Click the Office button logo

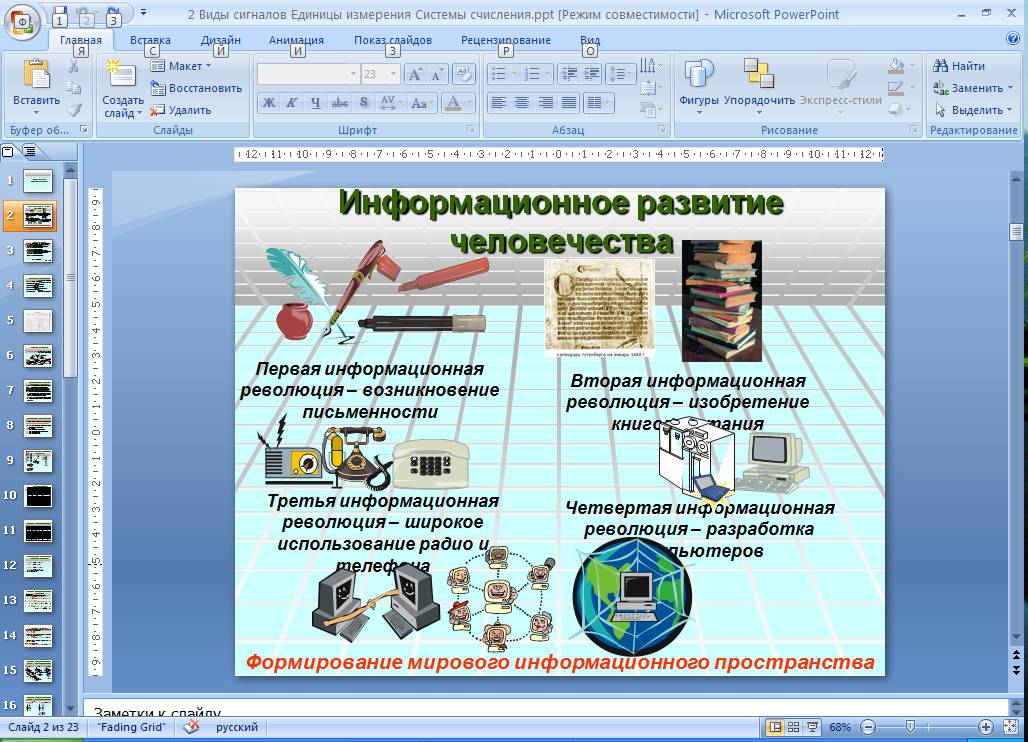coord(22,19)
